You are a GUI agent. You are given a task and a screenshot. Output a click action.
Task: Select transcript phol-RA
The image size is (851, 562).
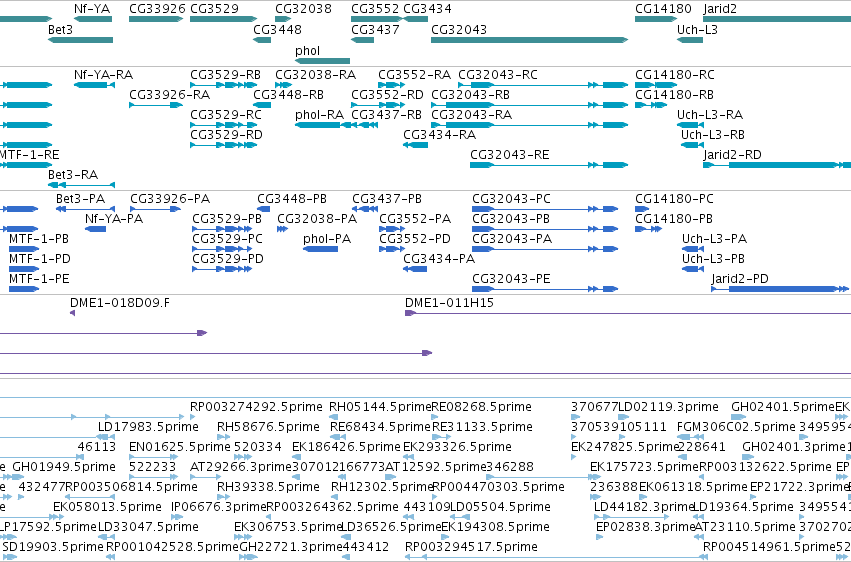pyautogui.click(x=320, y=114)
